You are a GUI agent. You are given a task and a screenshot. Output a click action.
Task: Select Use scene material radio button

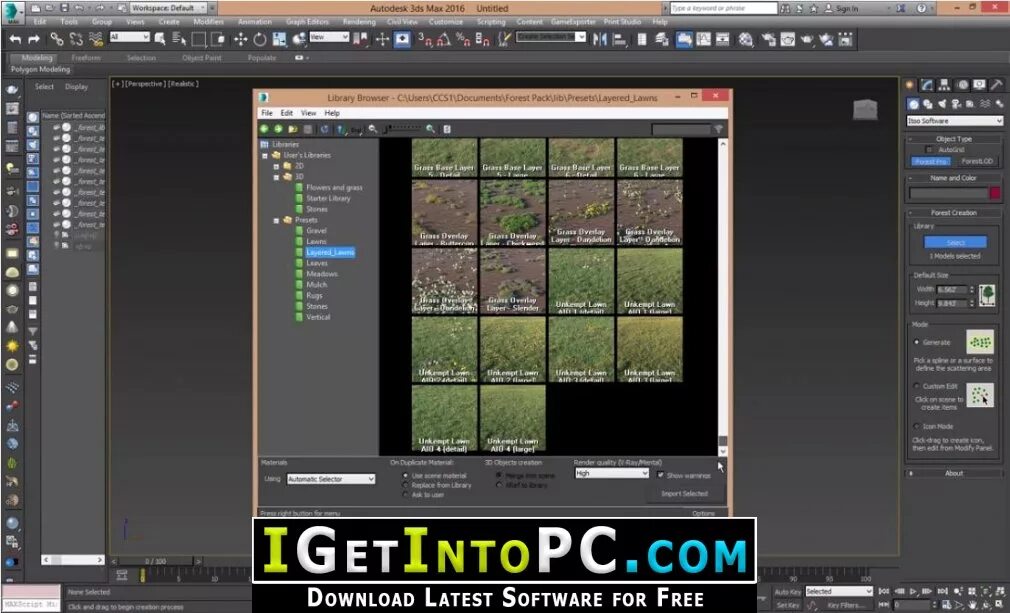tap(405, 475)
